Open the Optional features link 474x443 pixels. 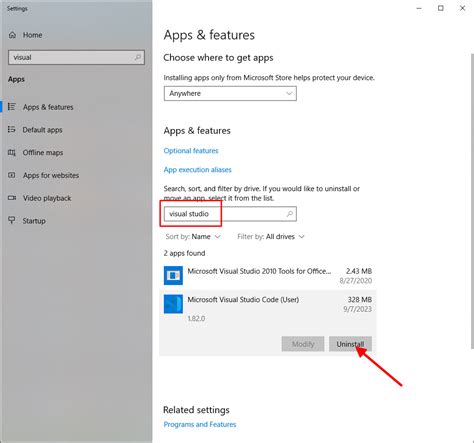click(x=191, y=151)
